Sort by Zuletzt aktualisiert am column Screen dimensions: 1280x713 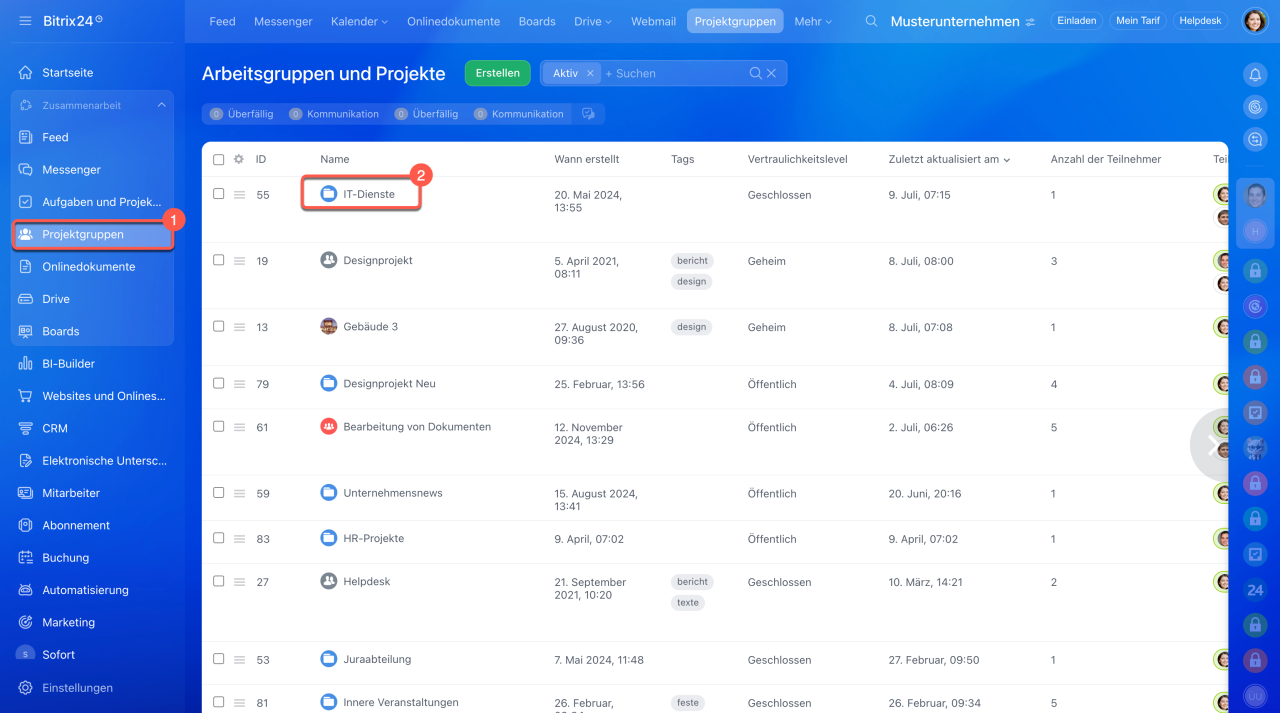(x=948, y=159)
